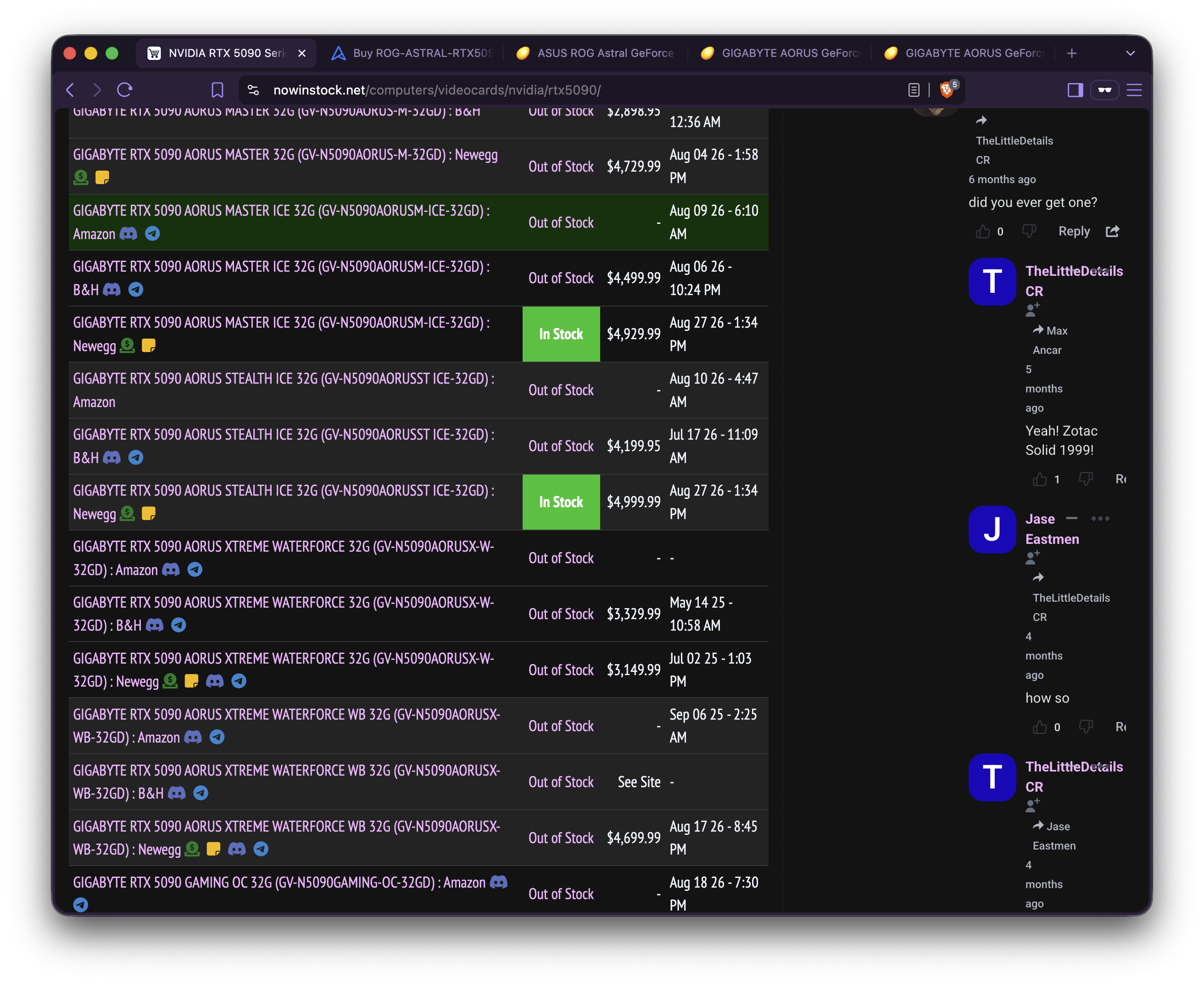Open a new tab with the plus button

[1071, 53]
